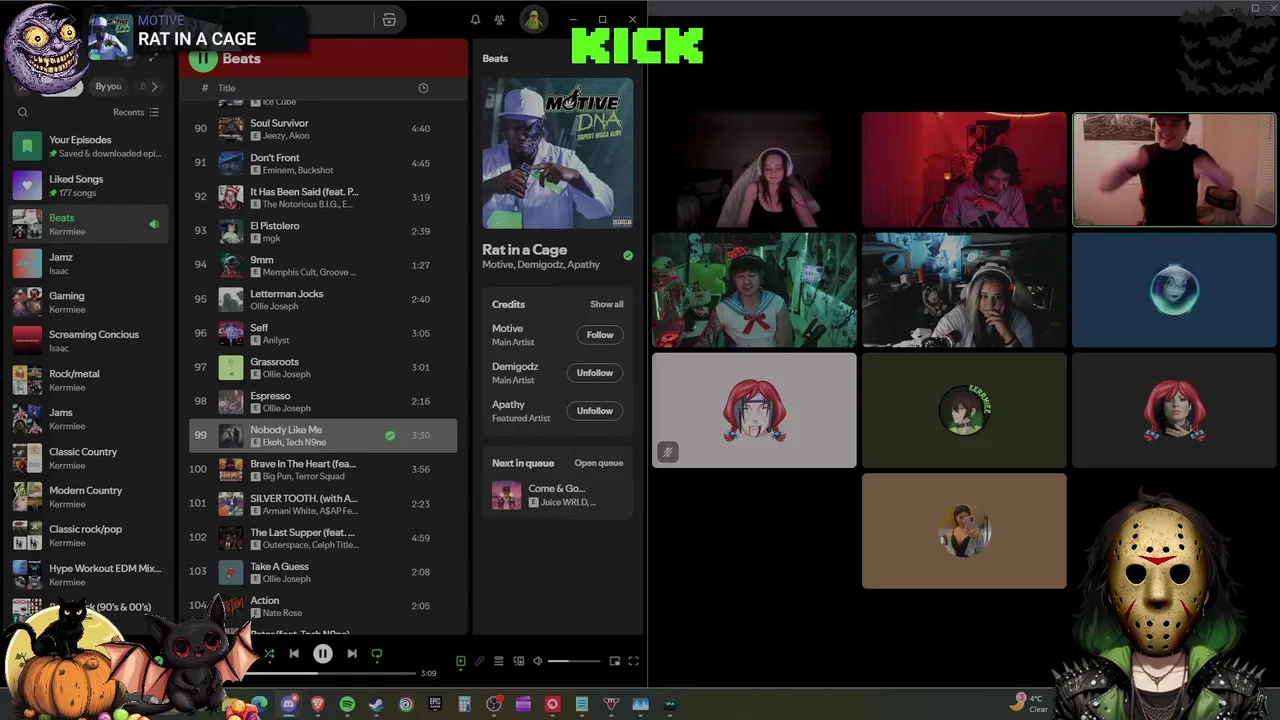Play the track Soul Survivor

[x=323, y=129]
